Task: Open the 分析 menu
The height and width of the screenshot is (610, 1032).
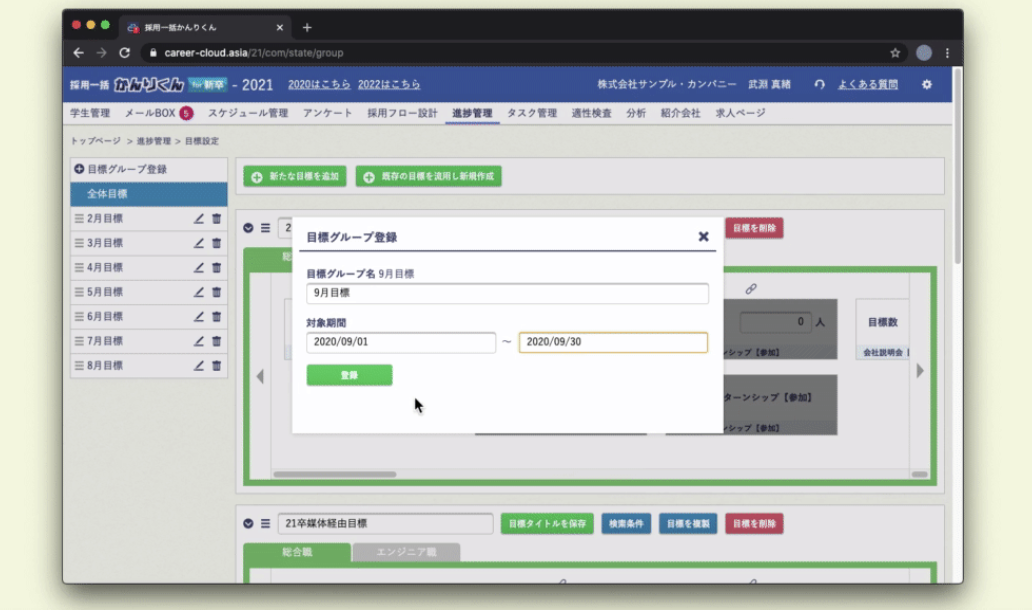Action: tap(636, 113)
